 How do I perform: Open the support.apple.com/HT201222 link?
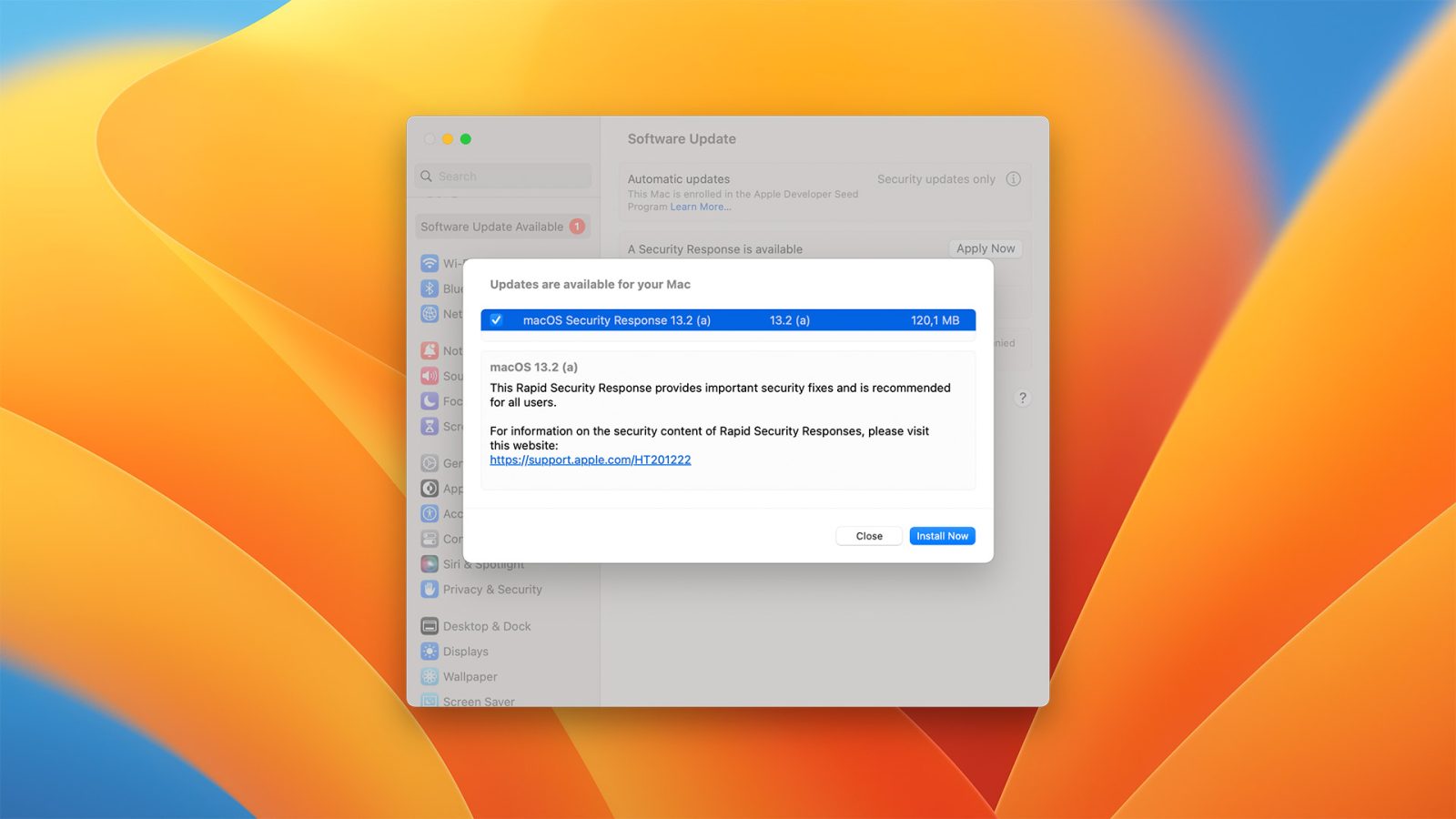point(590,460)
